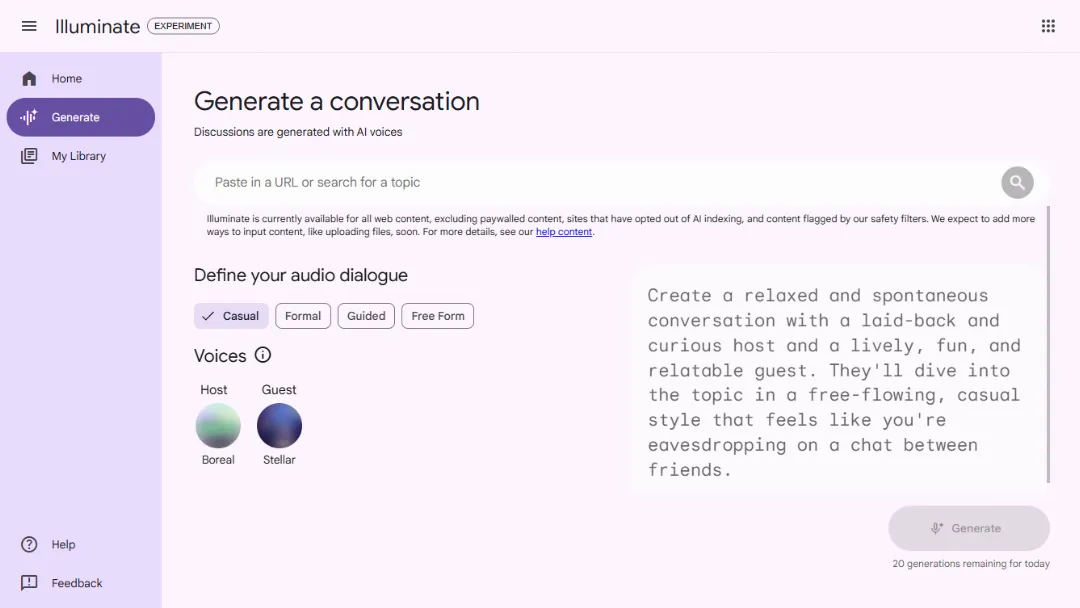This screenshot has height=608, width=1080.
Task: Select the Casual dialogue style
Action: point(231,316)
